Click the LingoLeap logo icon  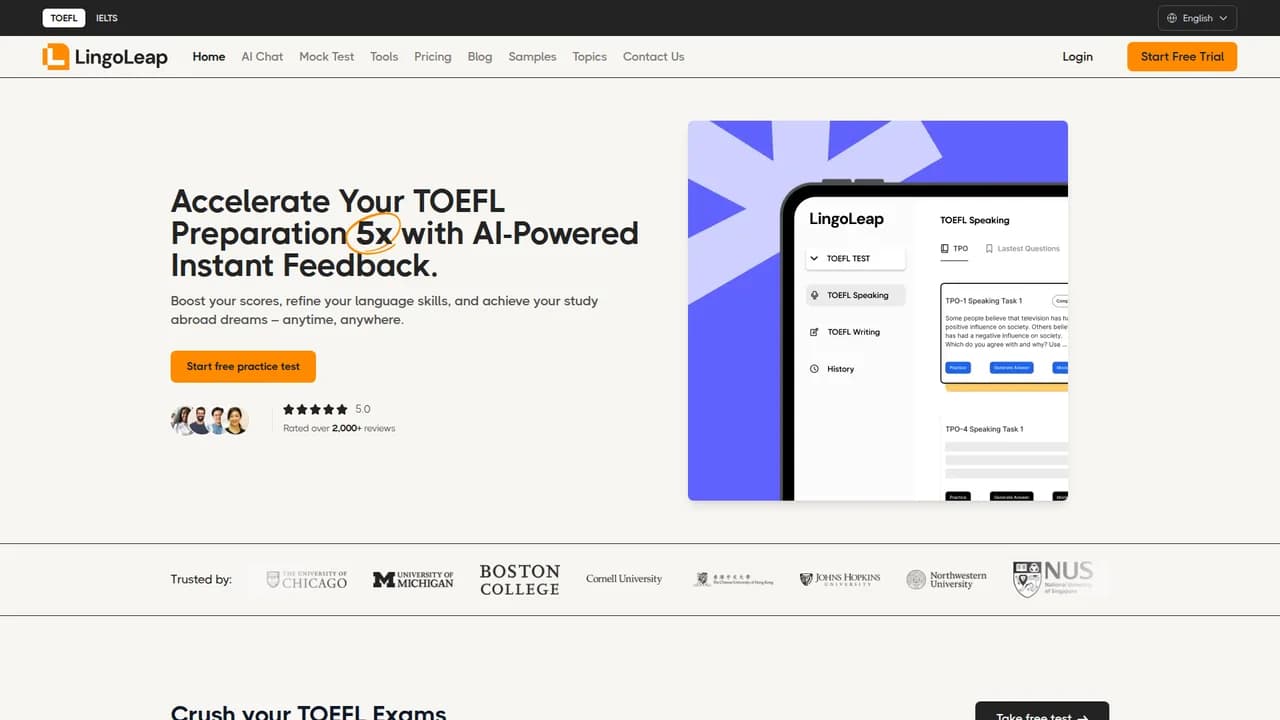coord(56,57)
